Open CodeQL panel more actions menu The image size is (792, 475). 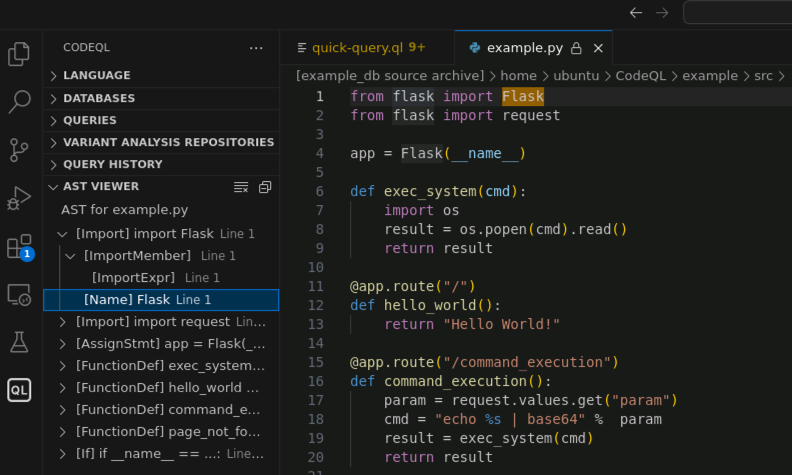click(x=256, y=48)
